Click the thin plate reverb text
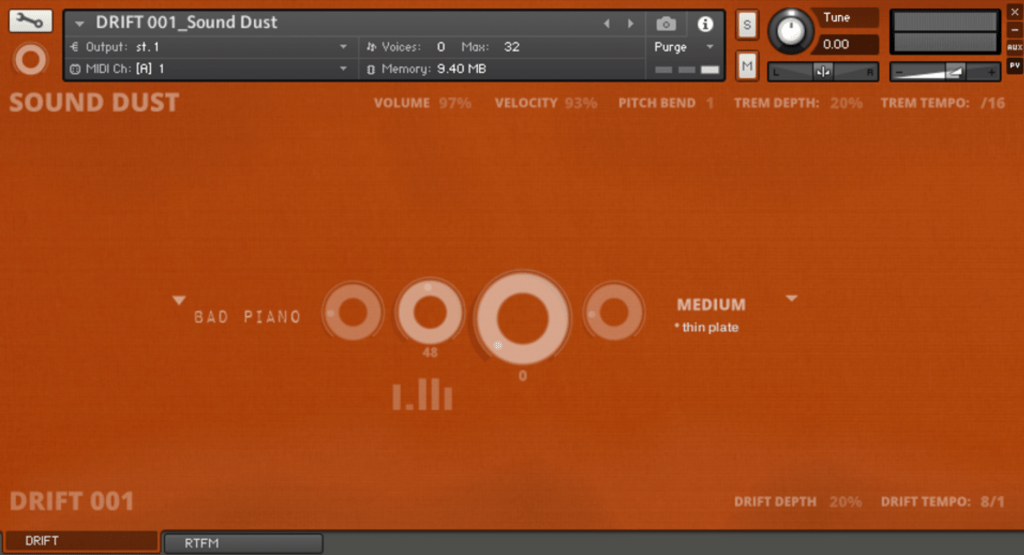Image resolution: width=1024 pixels, height=555 pixels. click(707, 328)
